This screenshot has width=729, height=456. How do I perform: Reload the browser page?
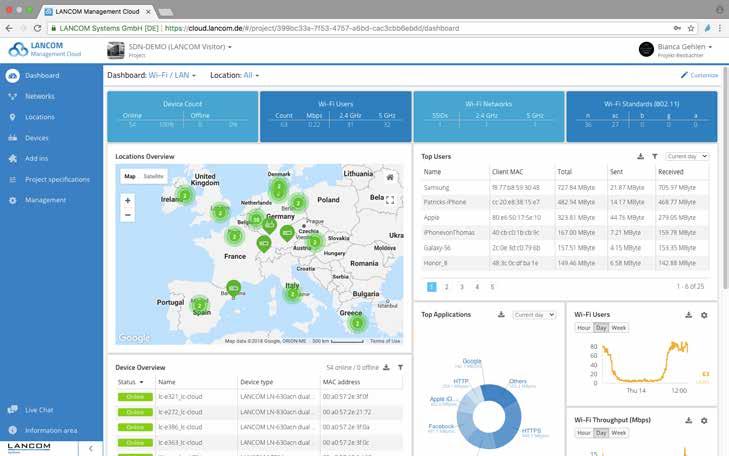pyautogui.click(x=38, y=28)
